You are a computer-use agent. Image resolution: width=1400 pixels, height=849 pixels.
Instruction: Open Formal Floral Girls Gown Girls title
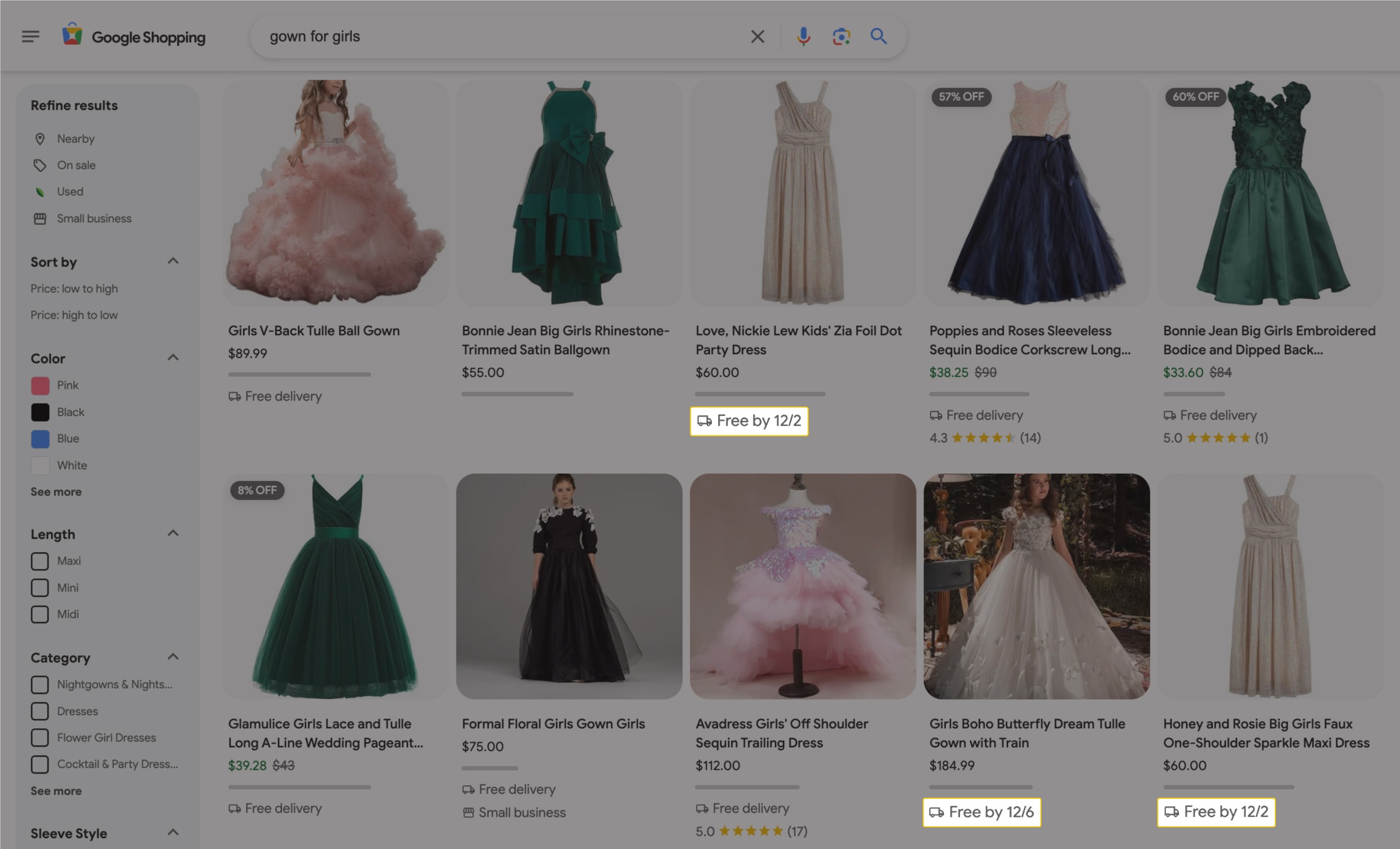point(553,724)
